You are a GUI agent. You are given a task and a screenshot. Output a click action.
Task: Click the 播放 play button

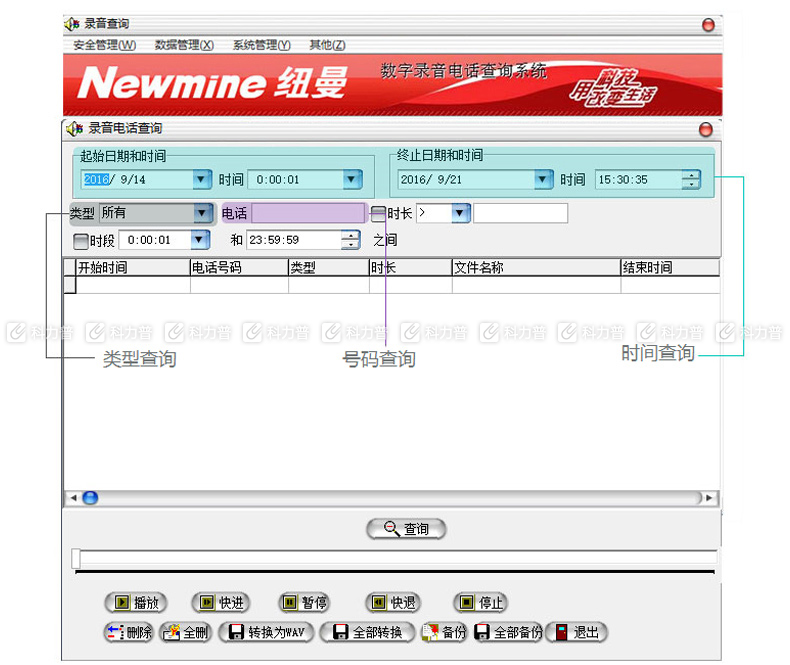[136, 602]
